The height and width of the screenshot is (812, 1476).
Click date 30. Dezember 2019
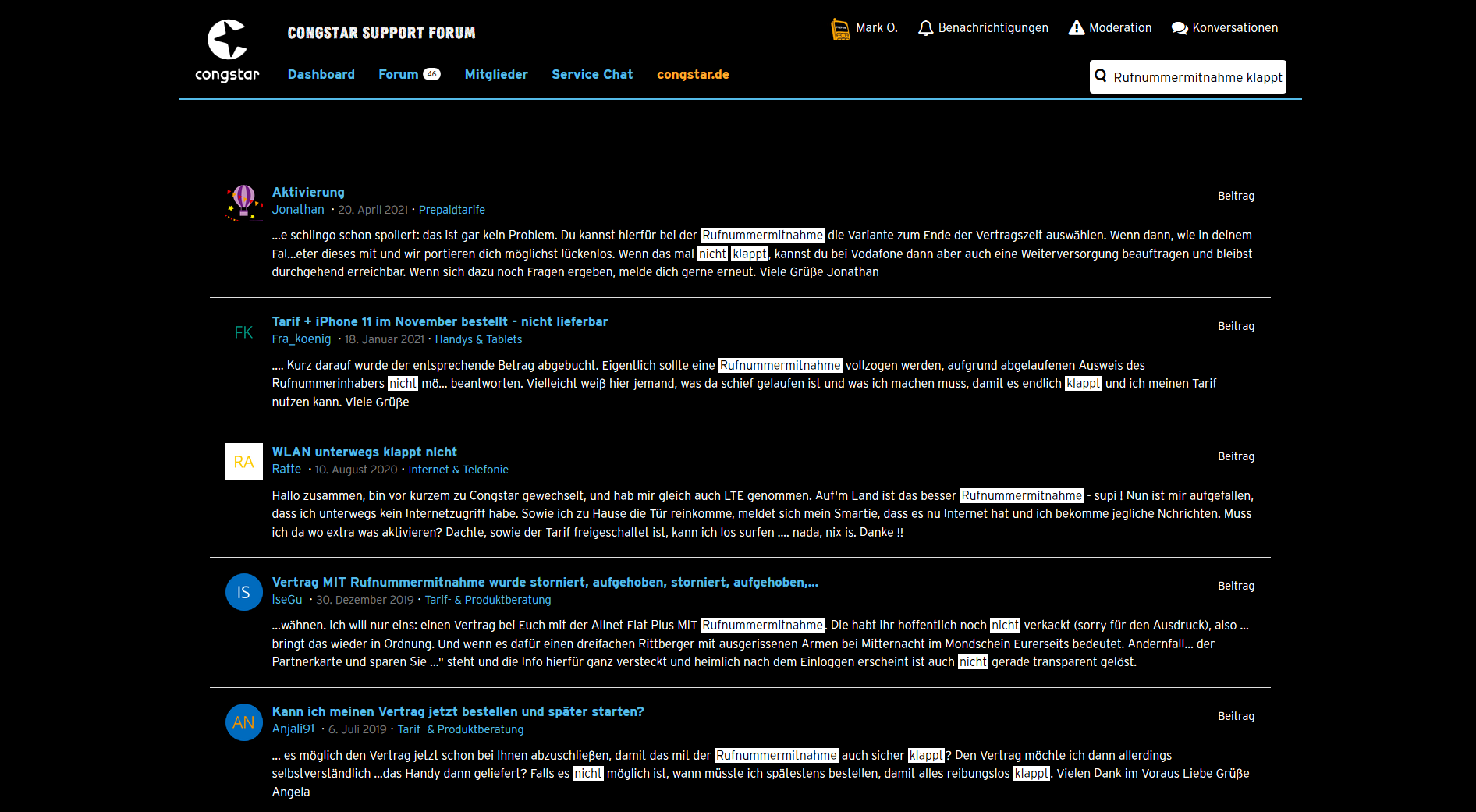365,600
